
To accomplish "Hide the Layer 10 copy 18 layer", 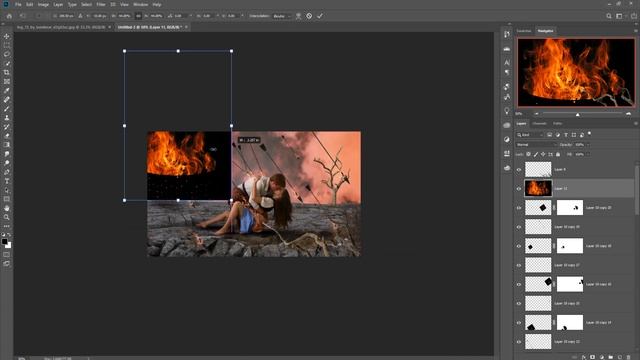I will (x=519, y=246).
